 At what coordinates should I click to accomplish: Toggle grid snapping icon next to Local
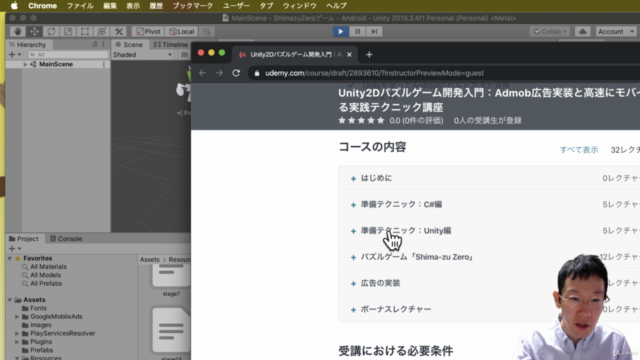click(x=207, y=31)
